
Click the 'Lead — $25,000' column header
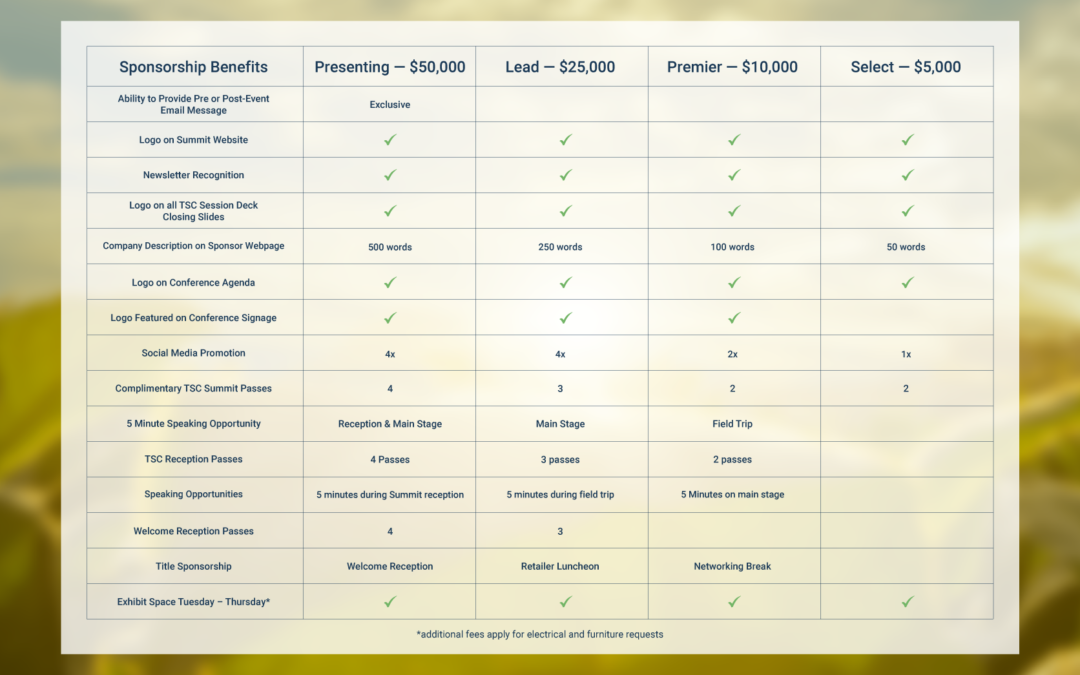click(x=560, y=67)
